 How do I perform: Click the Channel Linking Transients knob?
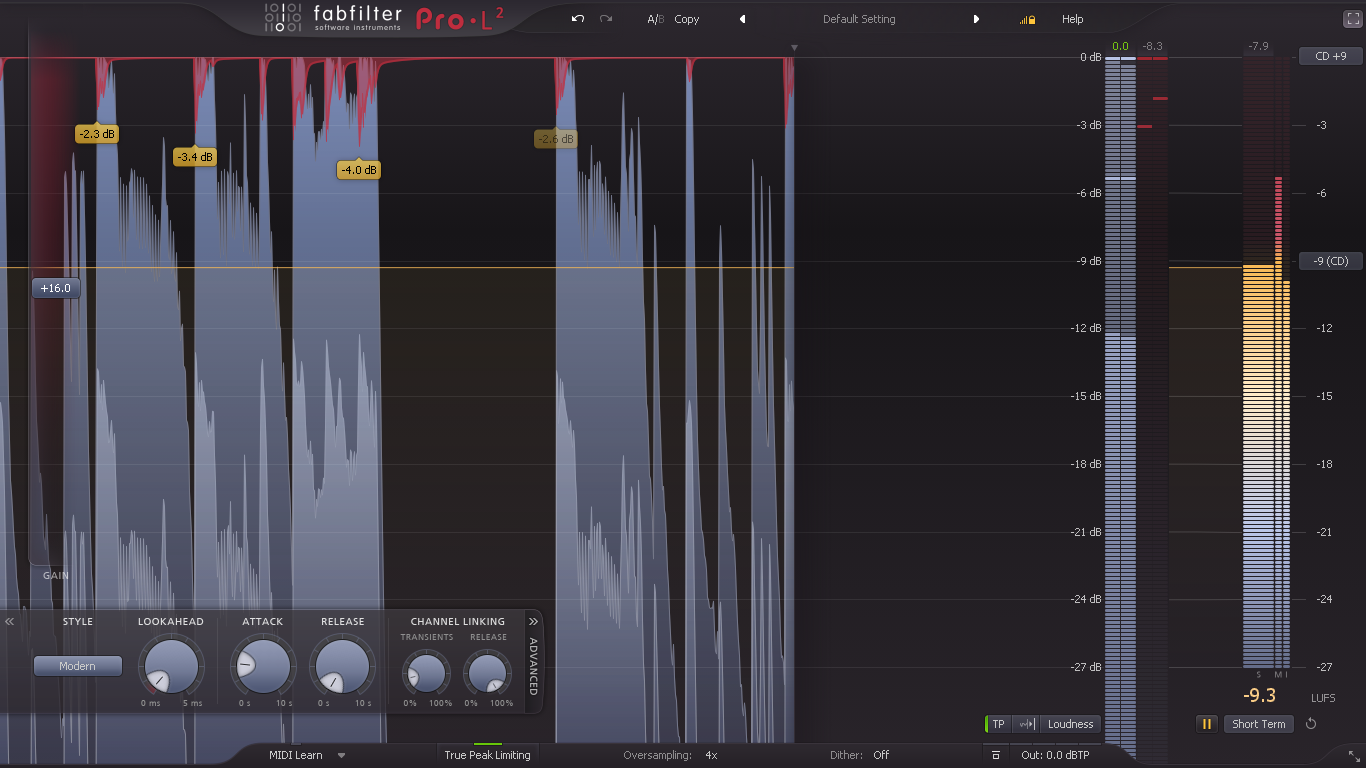pos(427,672)
